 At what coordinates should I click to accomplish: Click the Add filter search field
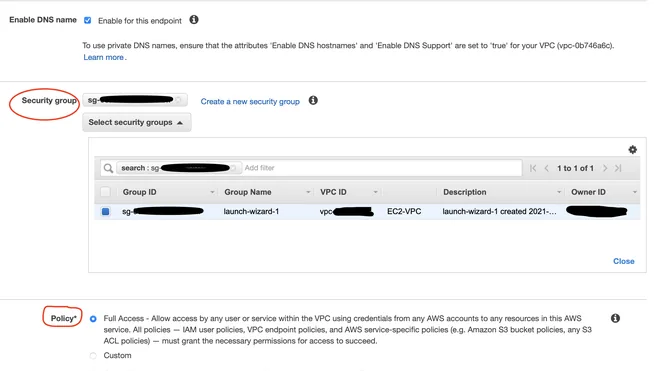tap(381, 168)
